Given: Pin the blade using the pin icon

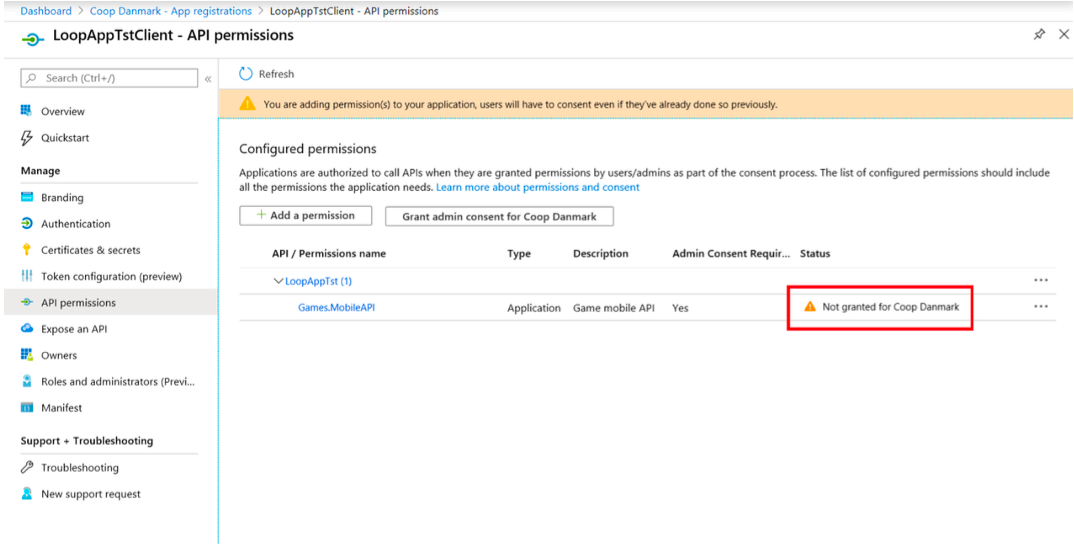Looking at the screenshot, I should click(x=1039, y=34).
